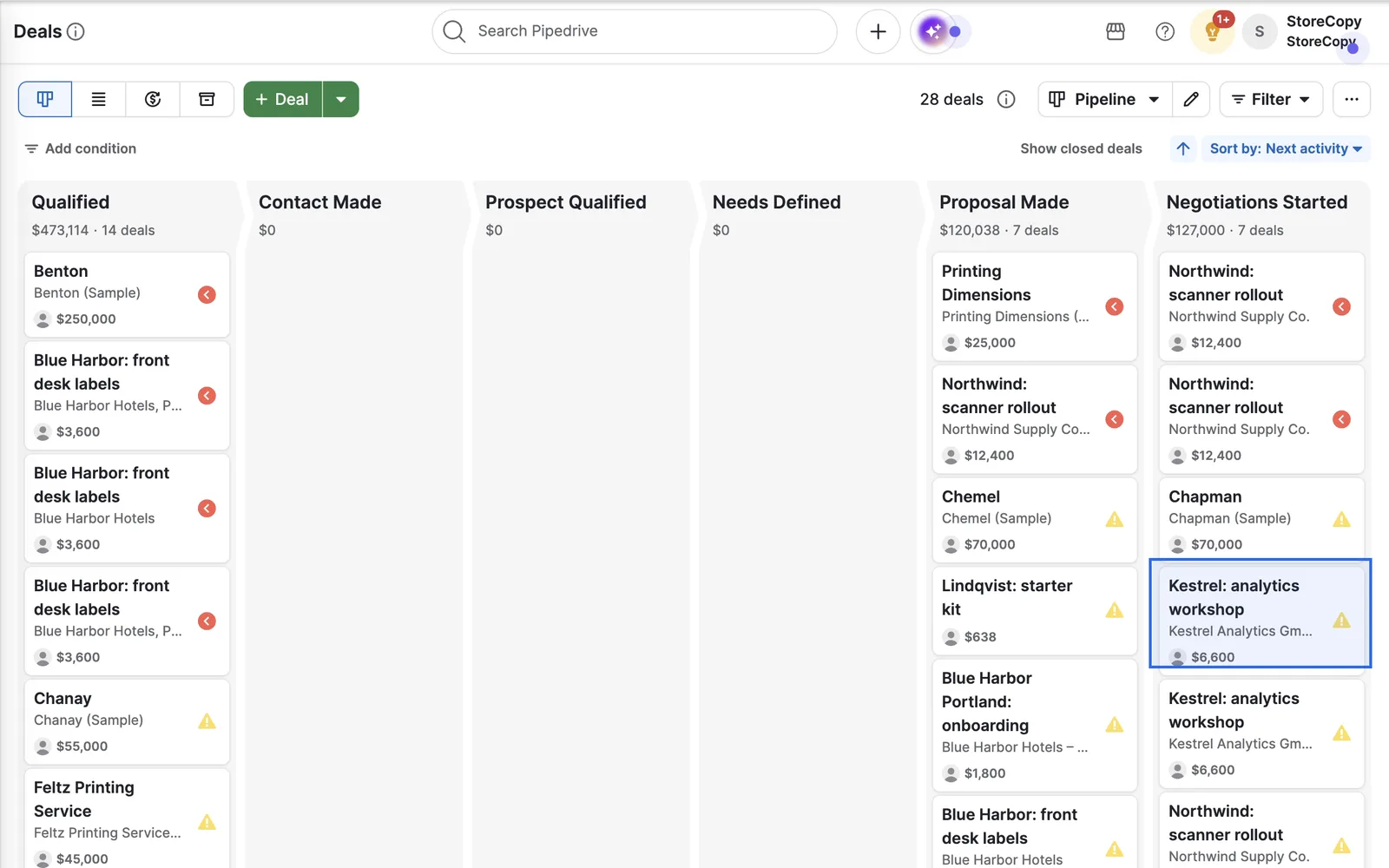Screen dimensions: 1389x868
Task: Open the Feltz Printing Service deal
Action: 127,818
